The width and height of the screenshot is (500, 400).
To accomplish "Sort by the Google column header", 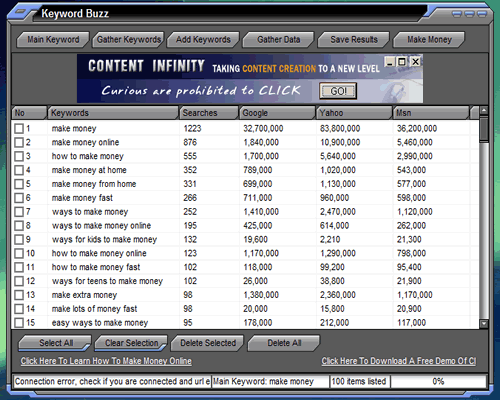I will point(278,113).
